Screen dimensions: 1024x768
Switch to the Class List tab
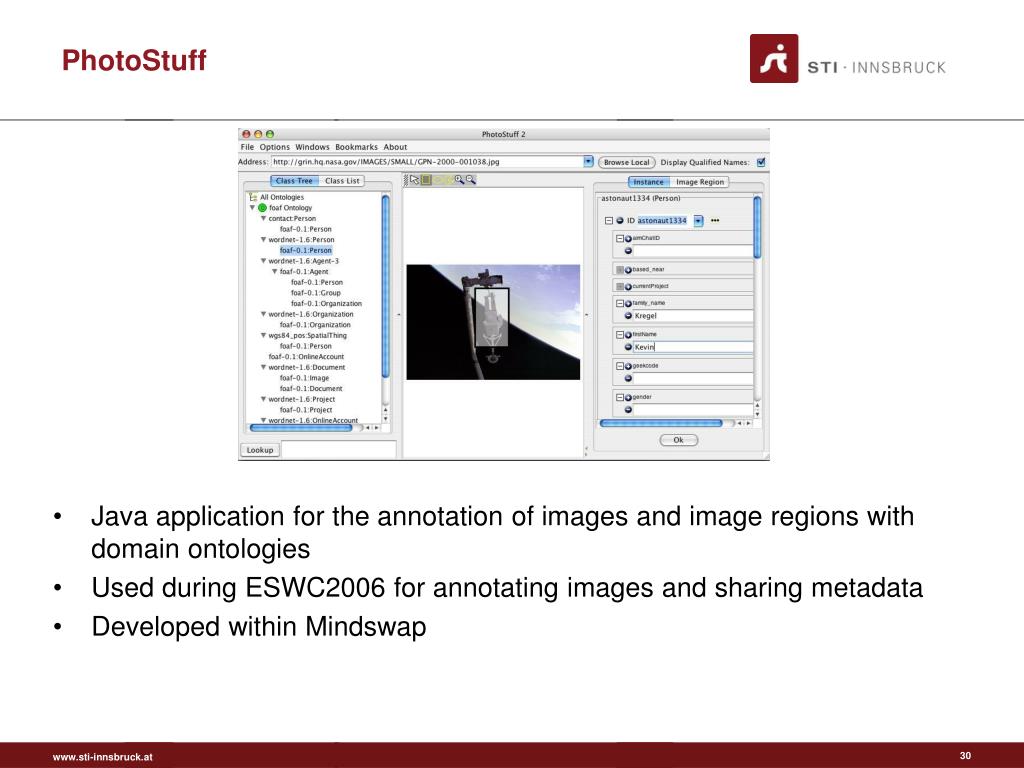click(x=342, y=181)
